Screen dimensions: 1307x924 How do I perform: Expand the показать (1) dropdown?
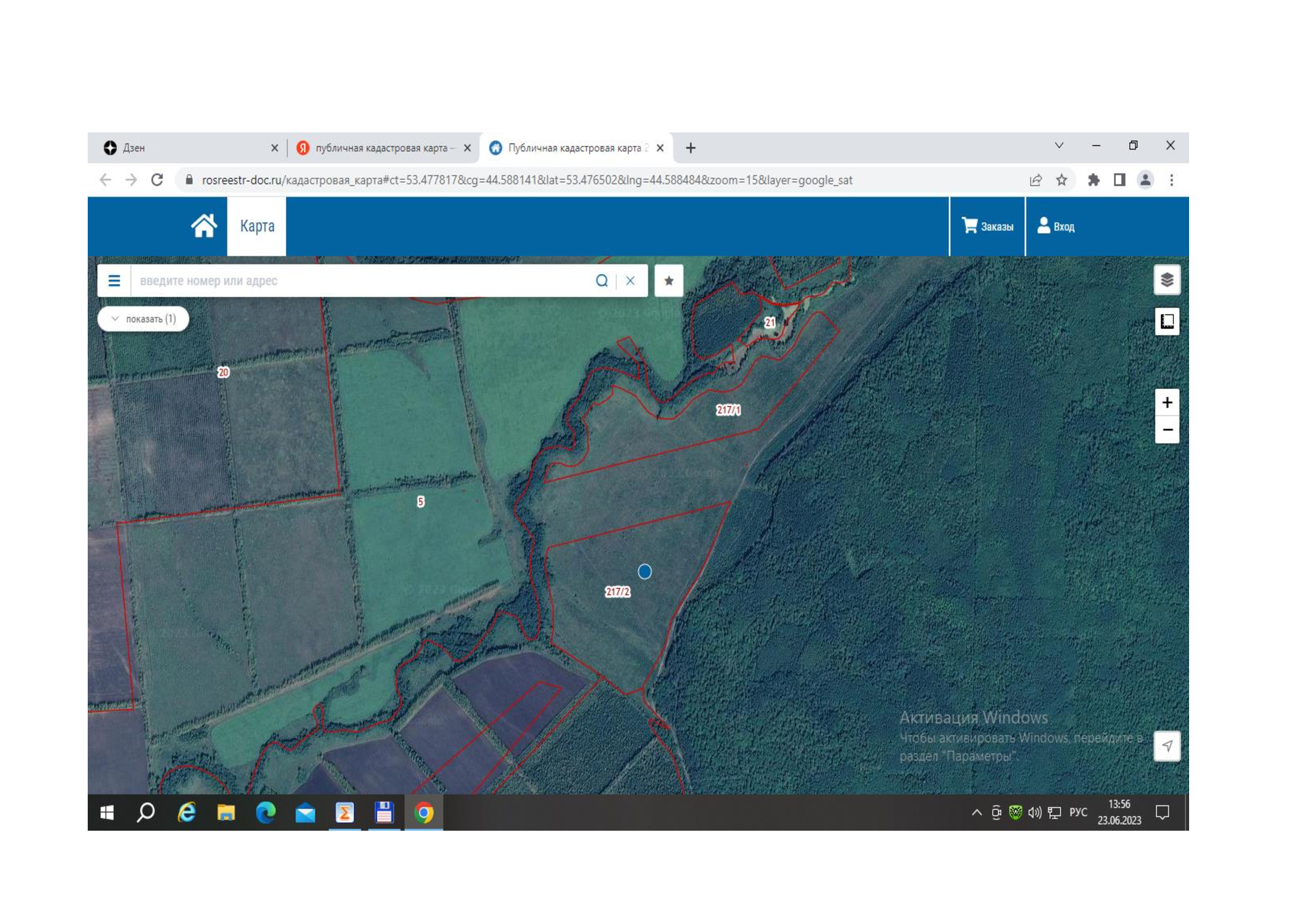pos(143,318)
